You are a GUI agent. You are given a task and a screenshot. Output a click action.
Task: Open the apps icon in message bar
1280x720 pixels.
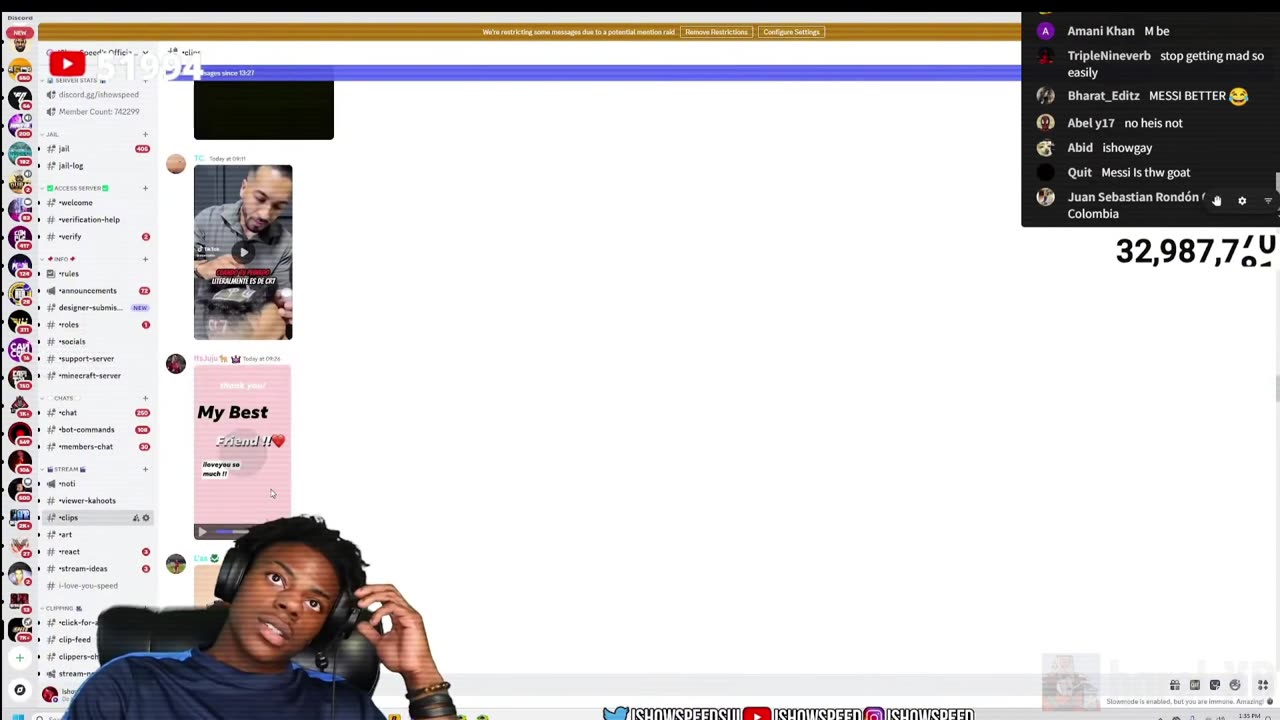click(1263, 685)
